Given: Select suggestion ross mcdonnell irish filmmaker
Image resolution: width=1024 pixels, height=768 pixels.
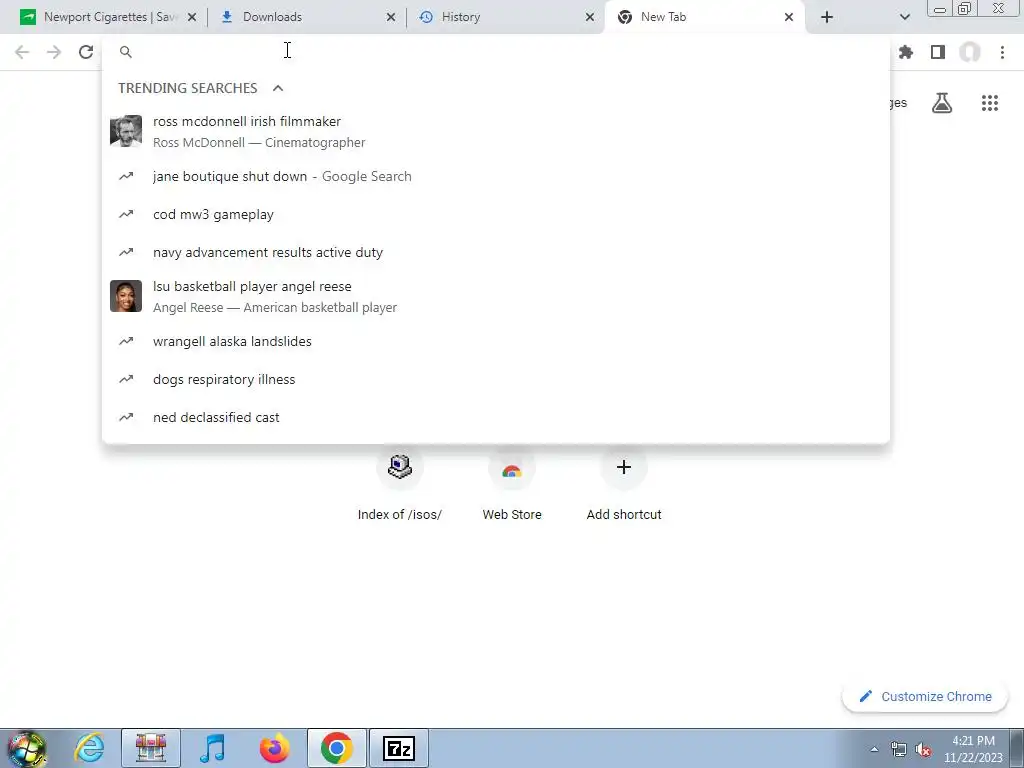Looking at the screenshot, I should pyautogui.click(x=496, y=131).
